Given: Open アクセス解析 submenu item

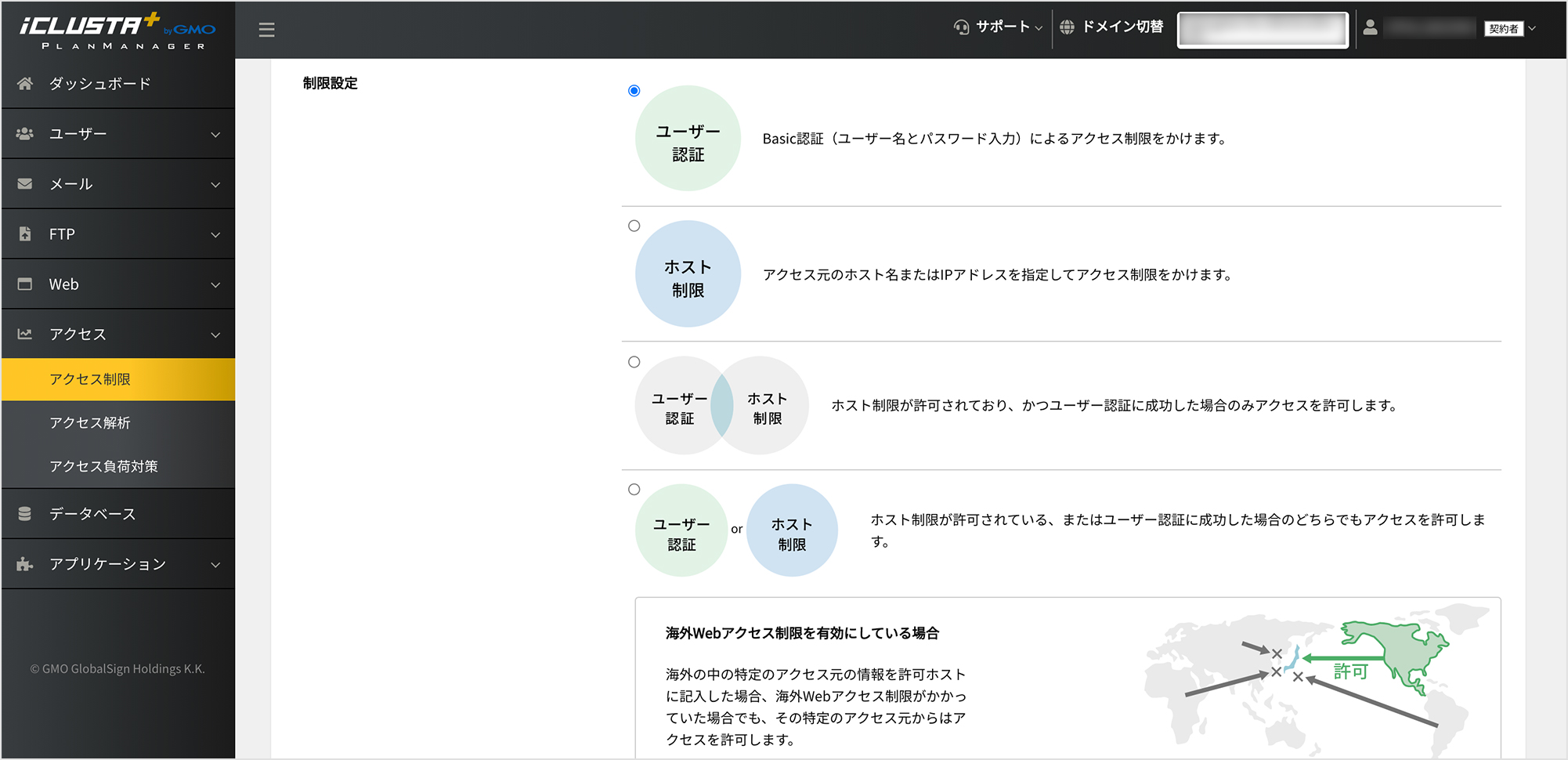Looking at the screenshot, I should click(118, 423).
